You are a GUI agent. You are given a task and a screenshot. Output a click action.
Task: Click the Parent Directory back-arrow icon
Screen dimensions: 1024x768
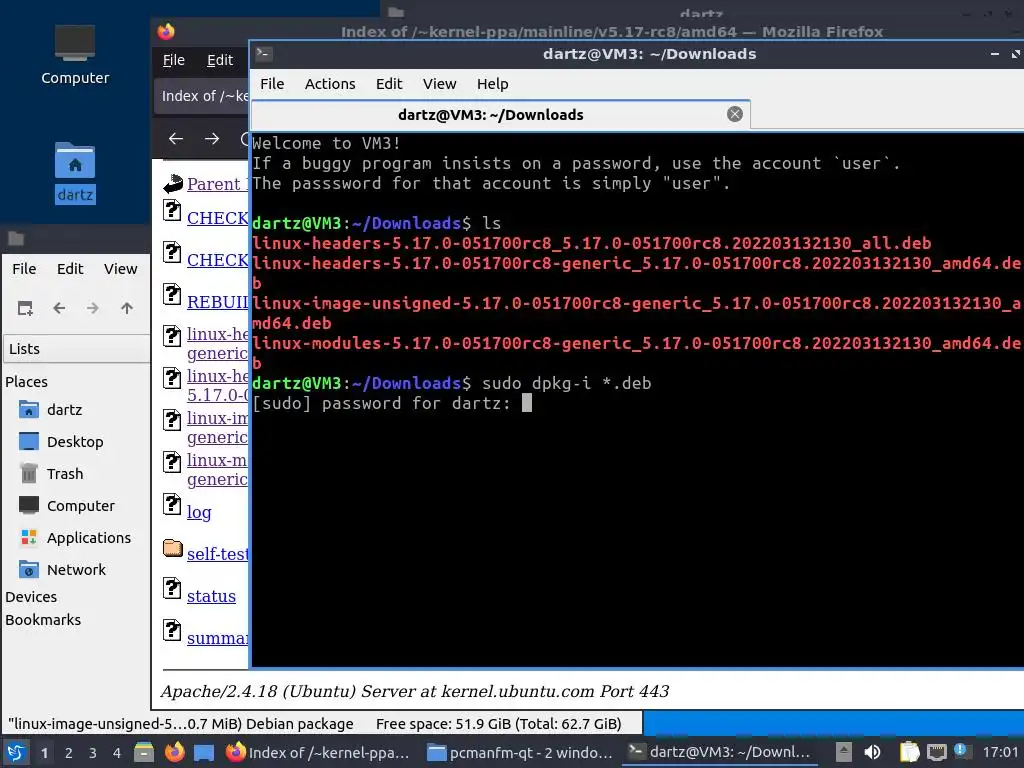(172, 184)
